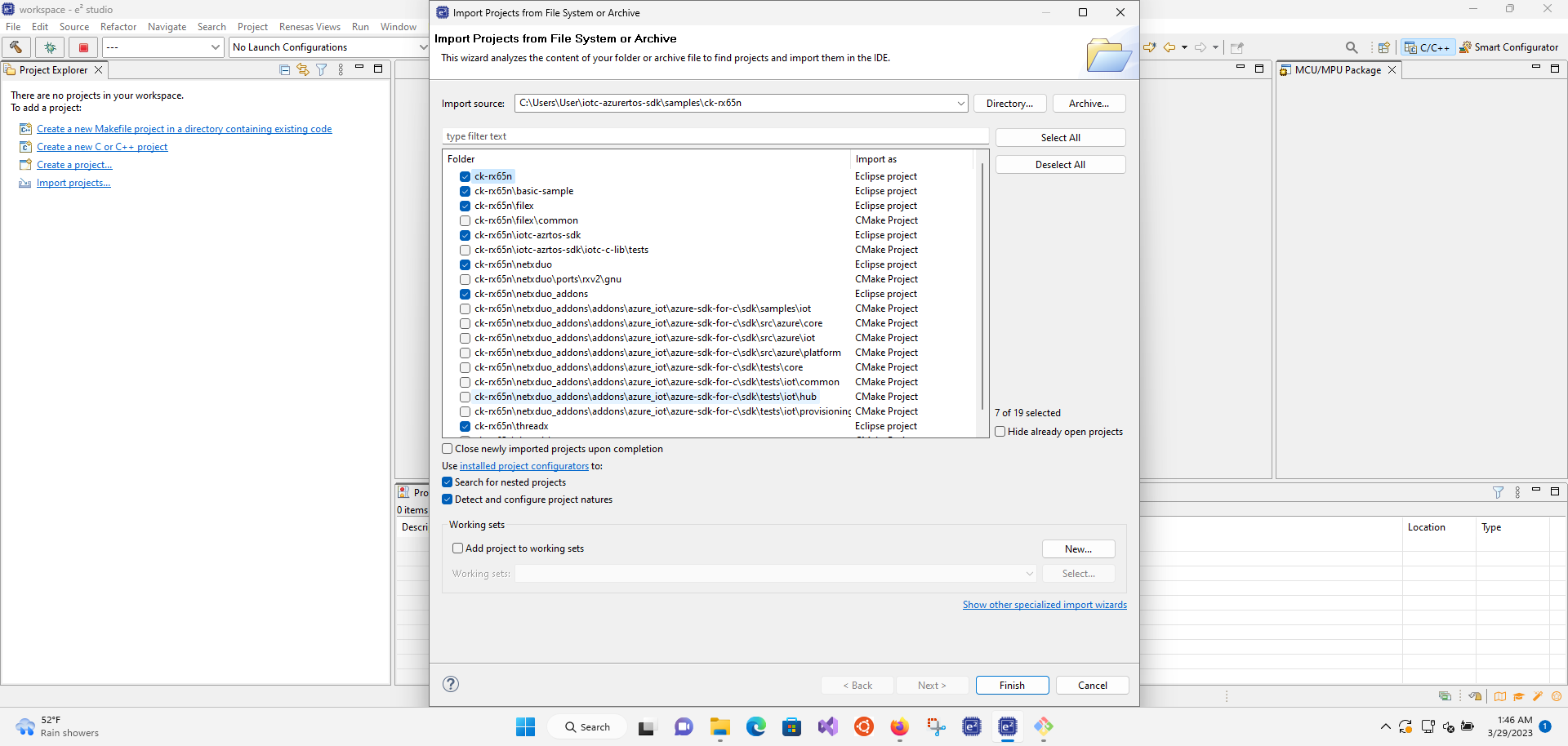Open the Windows Start menu
The height and width of the screenshot is (746, 1568).
pyautogui.click(x=525, y=726)
